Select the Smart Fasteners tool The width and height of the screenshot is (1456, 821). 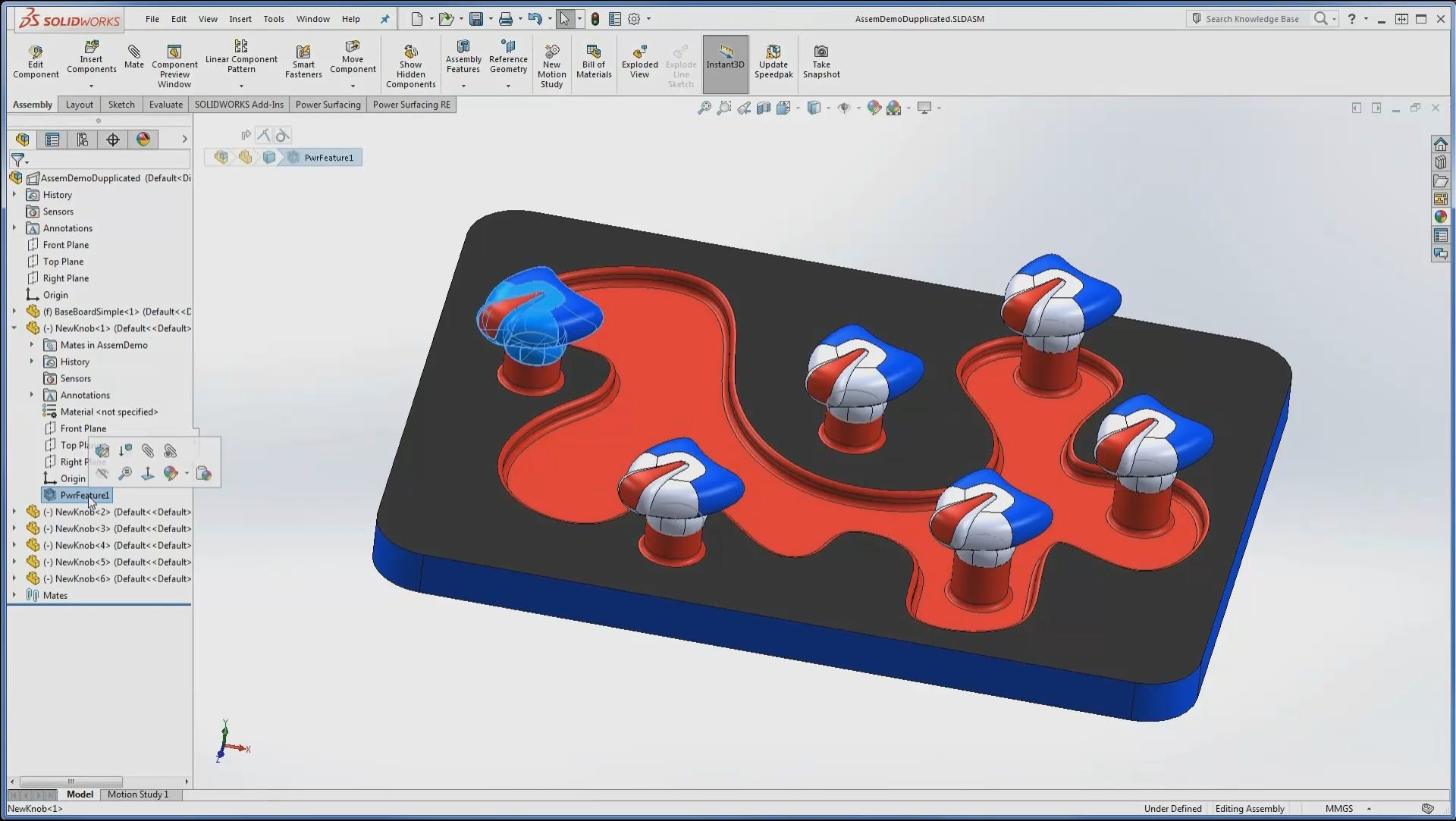click(303, 63)
